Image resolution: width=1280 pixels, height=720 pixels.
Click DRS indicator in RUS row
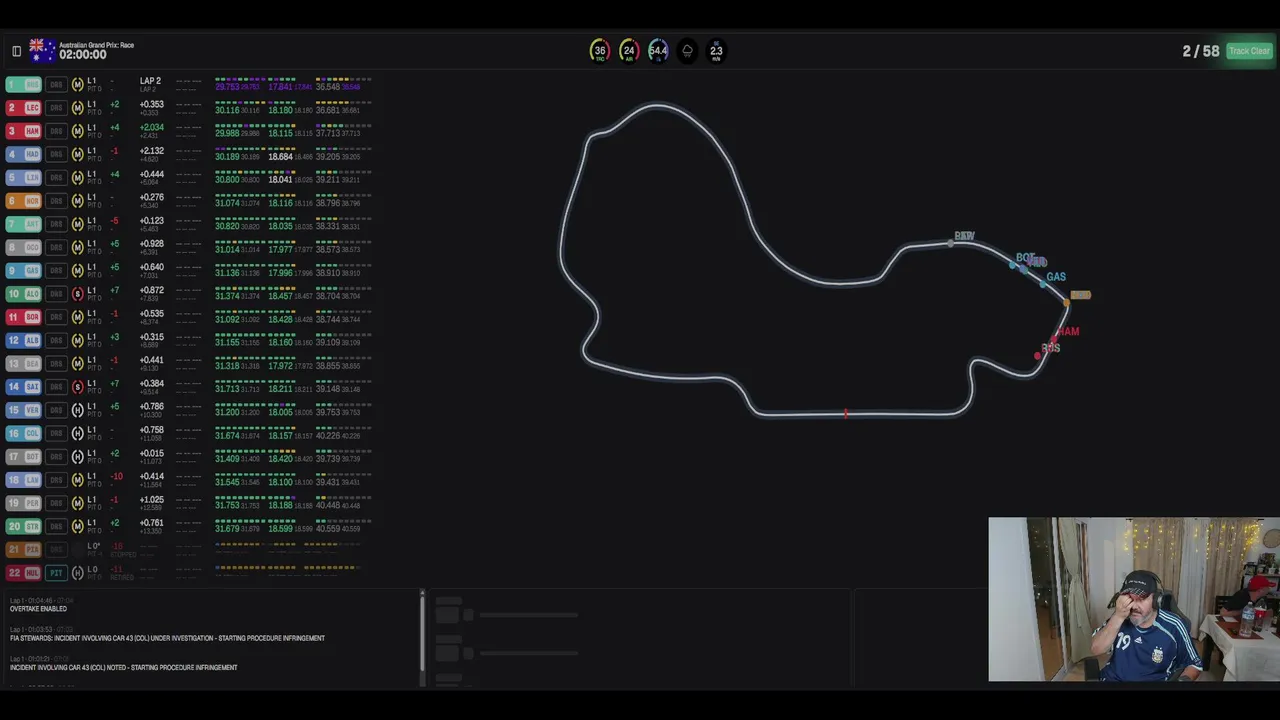point(56,85)
